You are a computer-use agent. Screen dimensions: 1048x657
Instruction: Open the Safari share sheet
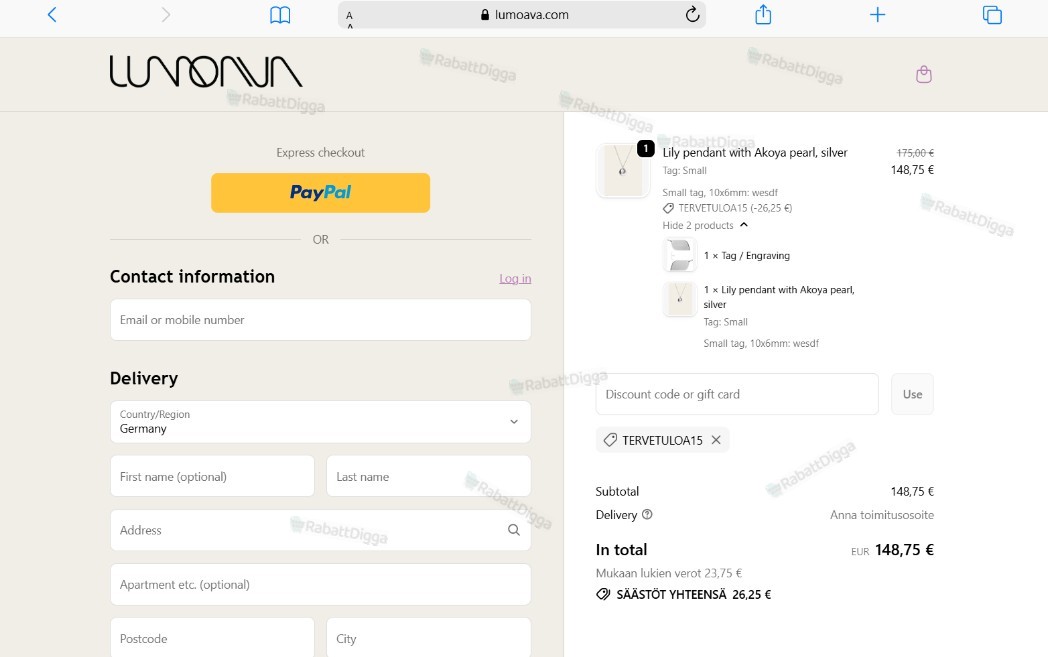[x=763, y=14]
